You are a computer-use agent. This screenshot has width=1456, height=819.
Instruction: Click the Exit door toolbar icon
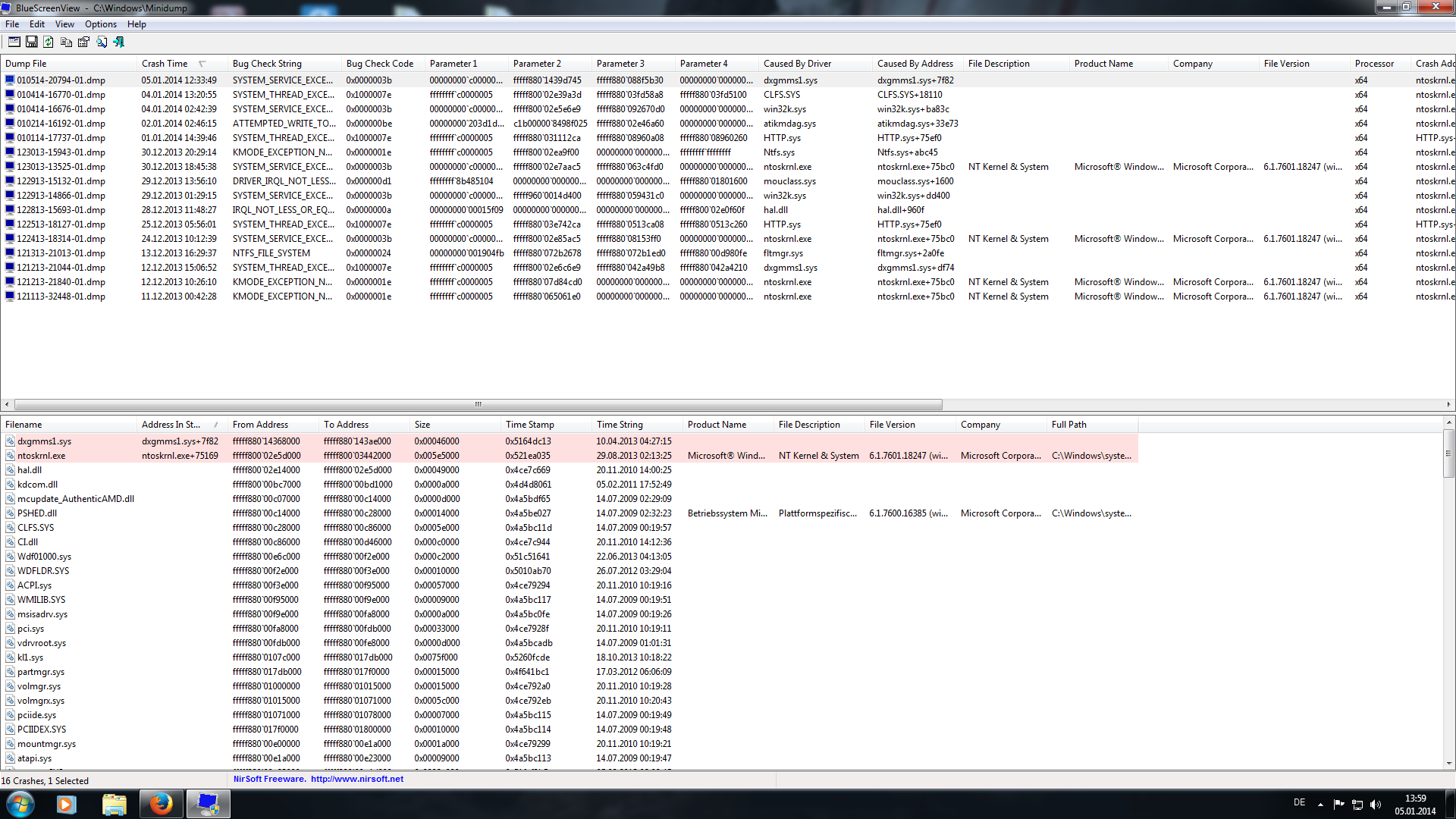(x=119, y=42)
